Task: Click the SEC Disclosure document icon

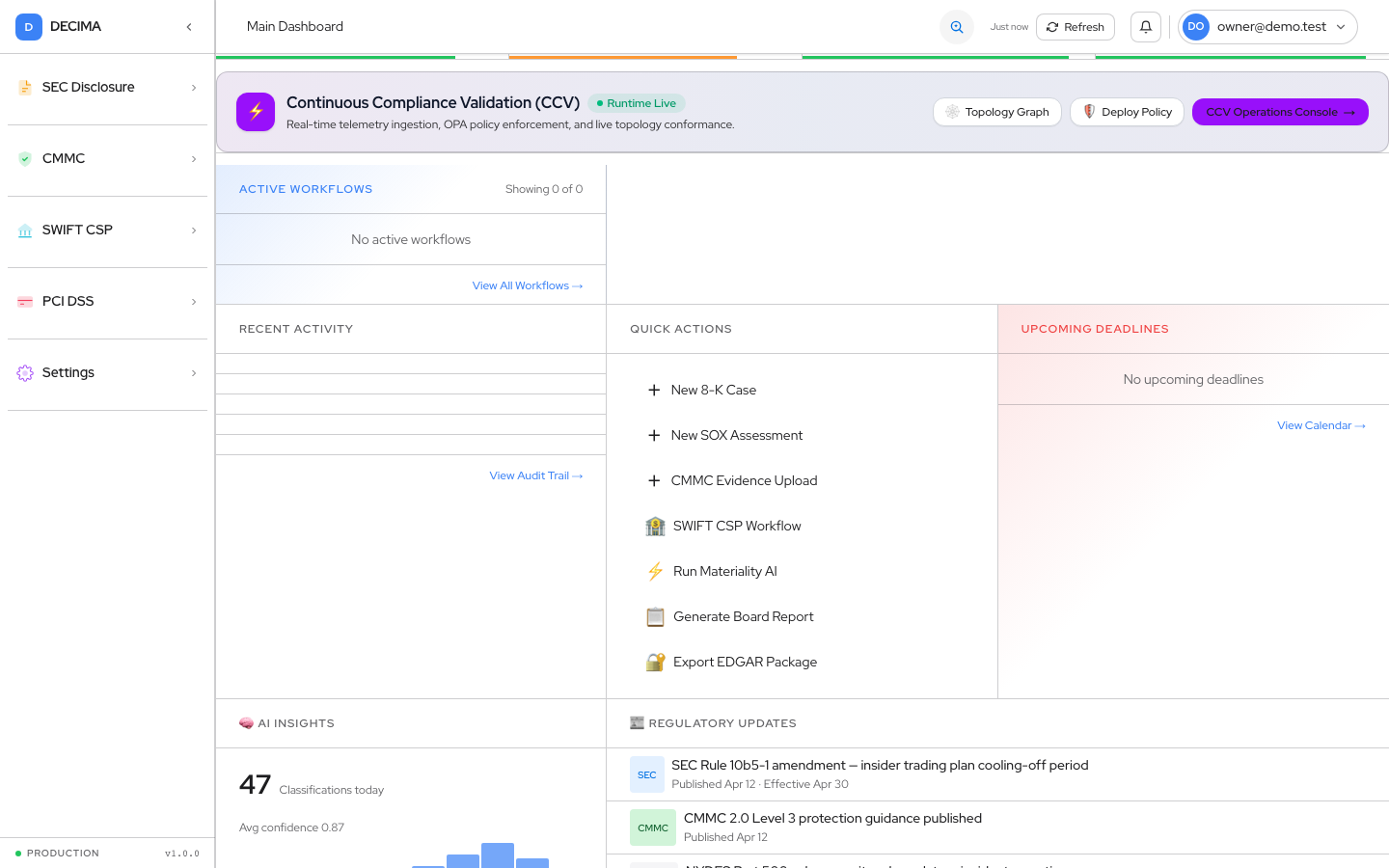Action: tap(25, 88)
